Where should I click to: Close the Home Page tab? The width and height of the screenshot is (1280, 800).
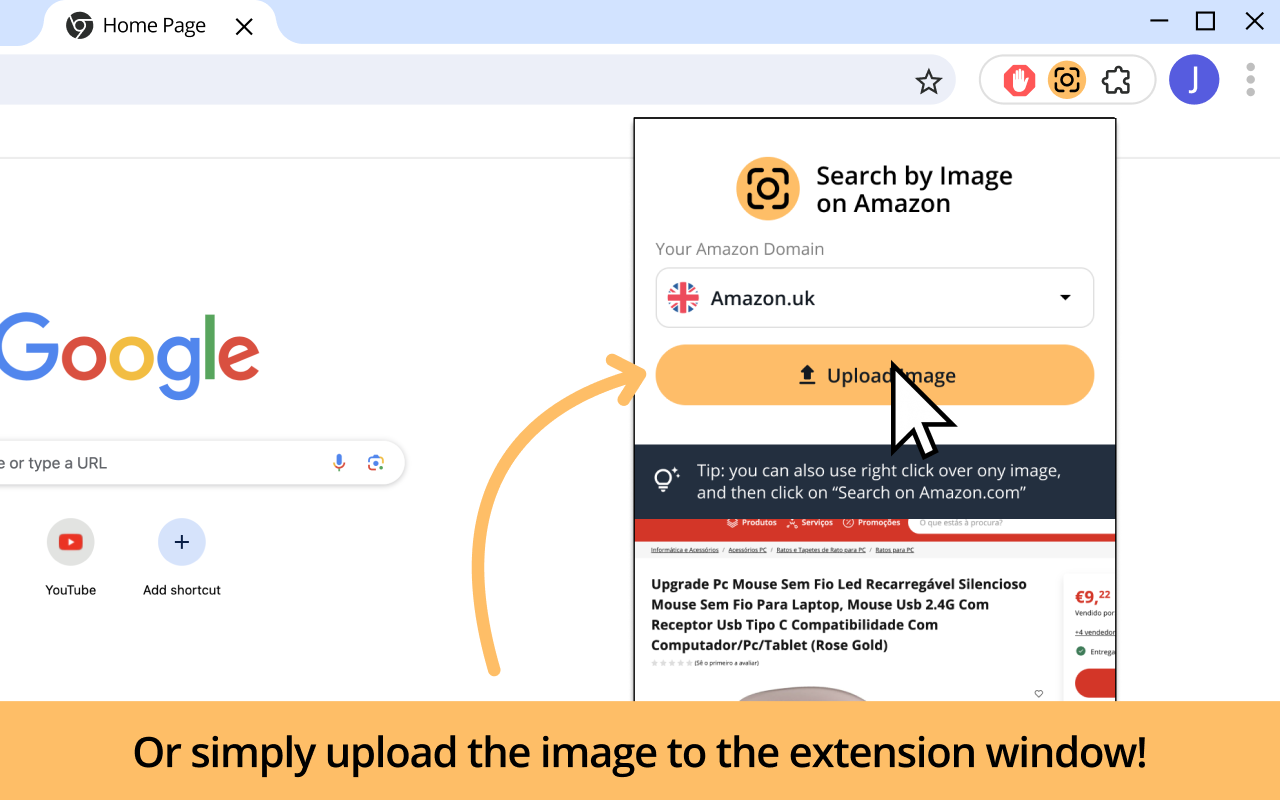(244, 27)
